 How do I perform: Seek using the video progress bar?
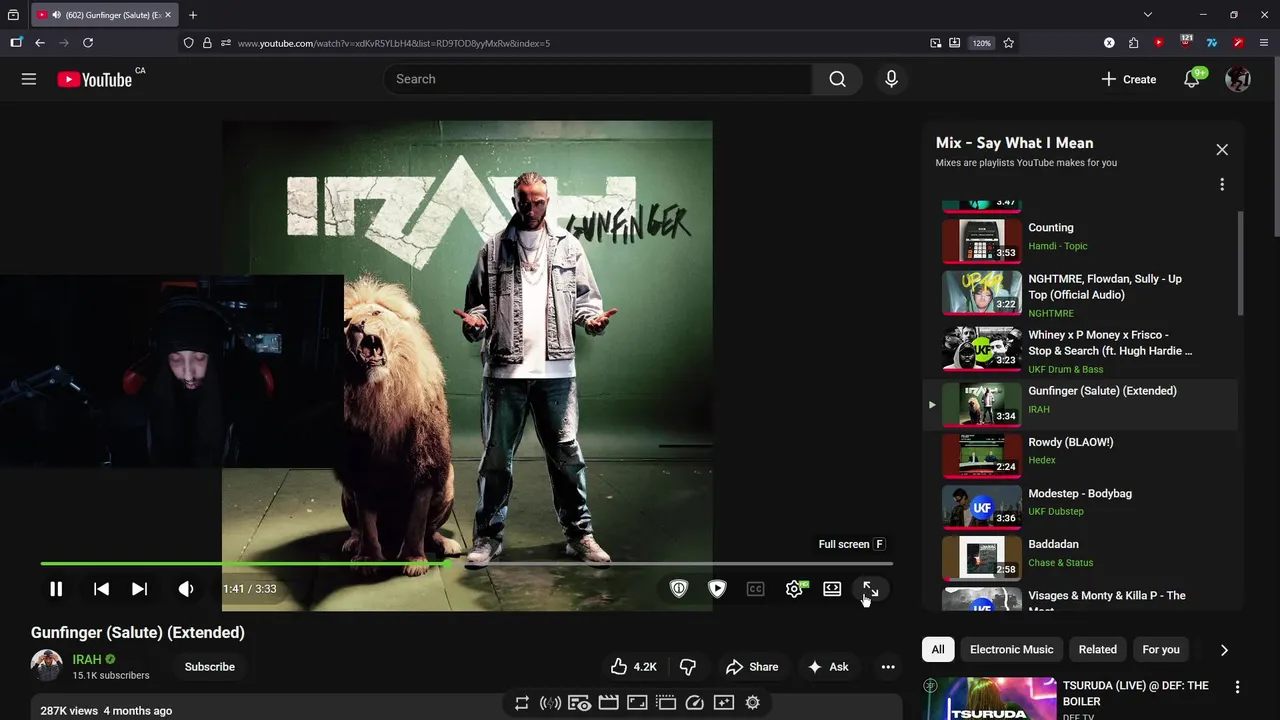[466, 564]
